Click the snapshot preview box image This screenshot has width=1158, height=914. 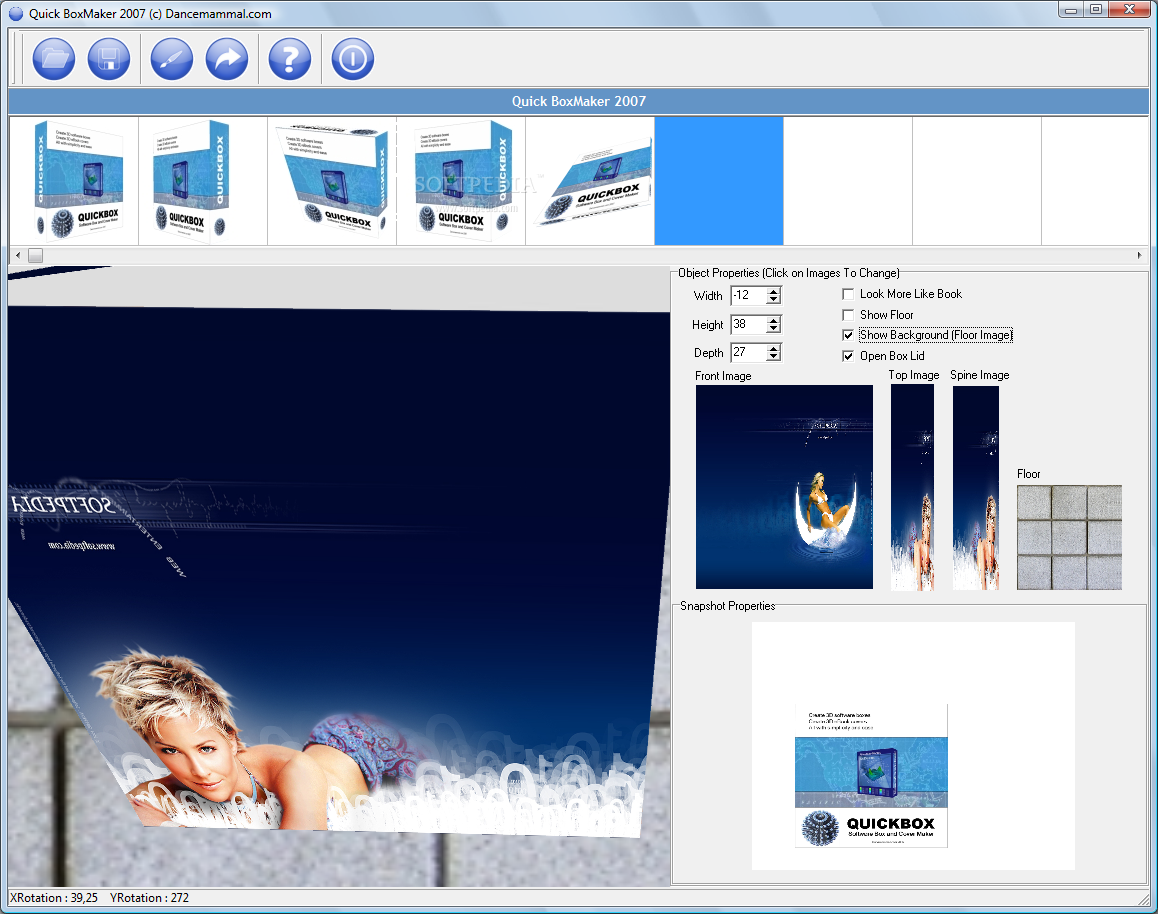tap(871, 776)
